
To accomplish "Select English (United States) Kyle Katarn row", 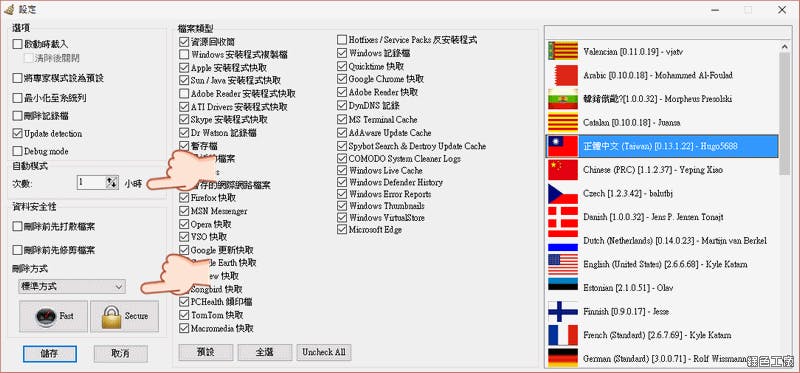I will pos(662,264).
